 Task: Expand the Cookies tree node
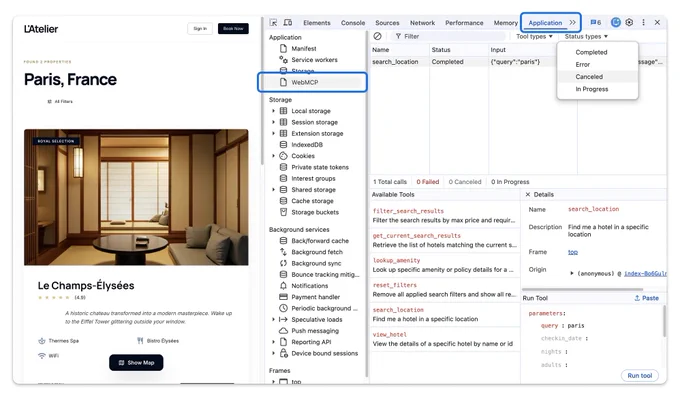tap(273, 156)
